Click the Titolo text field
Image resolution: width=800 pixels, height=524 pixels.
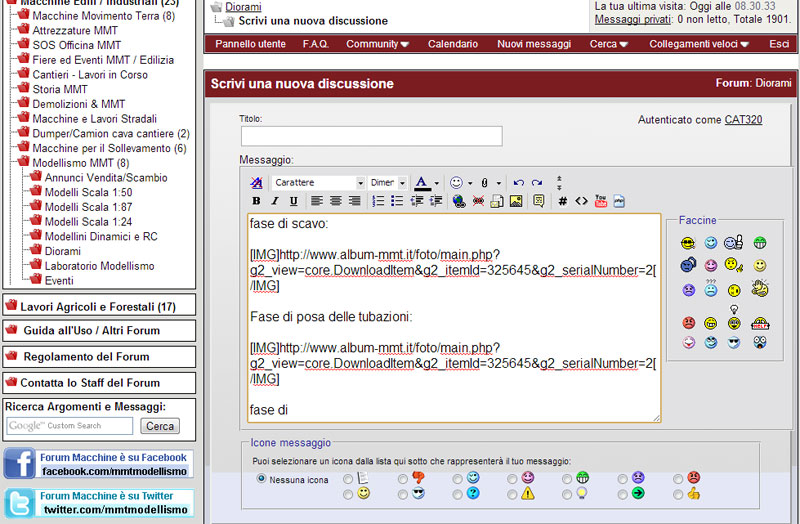click(x=371, y=136)
